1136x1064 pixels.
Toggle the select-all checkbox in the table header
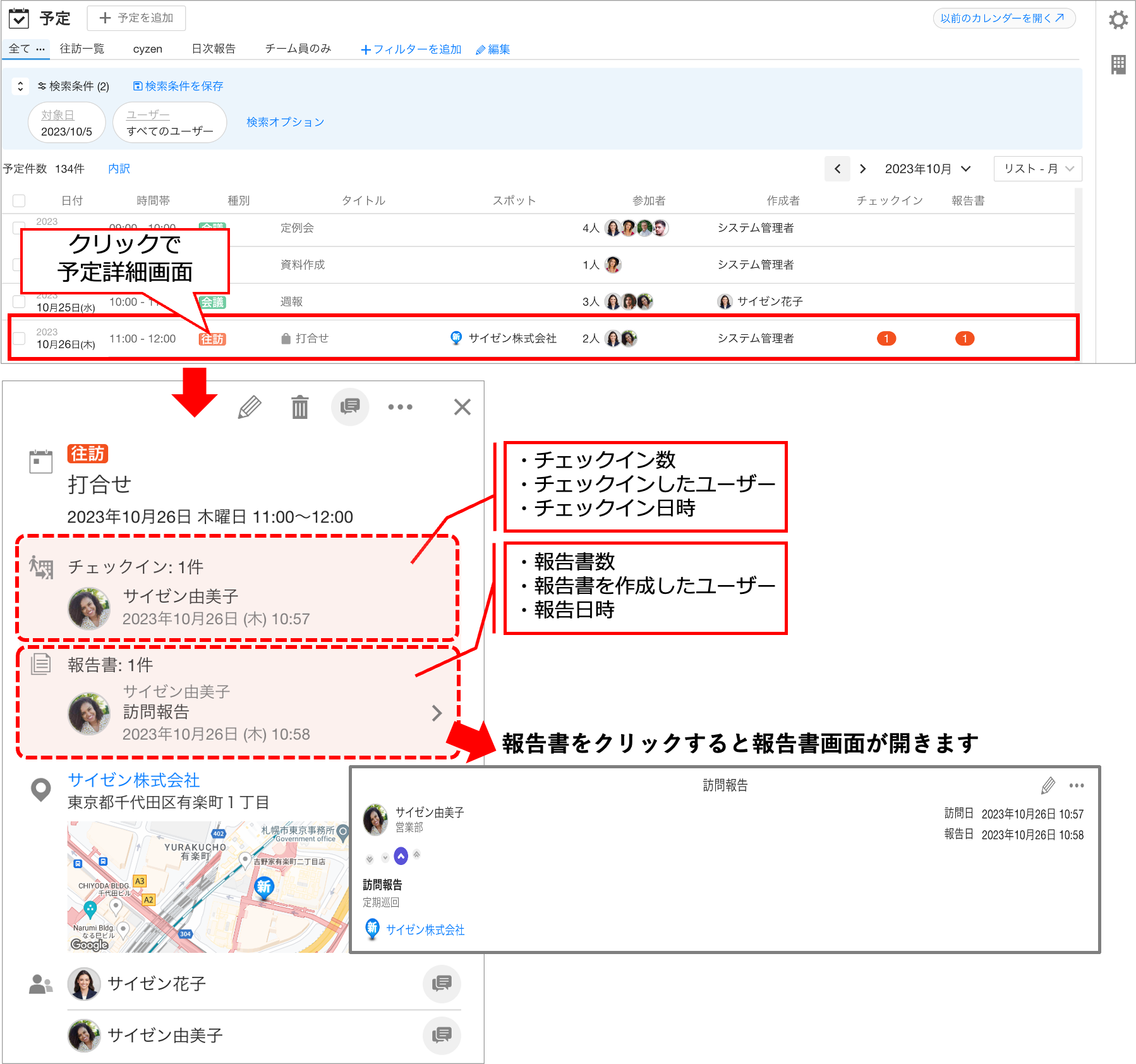(19, 201)
